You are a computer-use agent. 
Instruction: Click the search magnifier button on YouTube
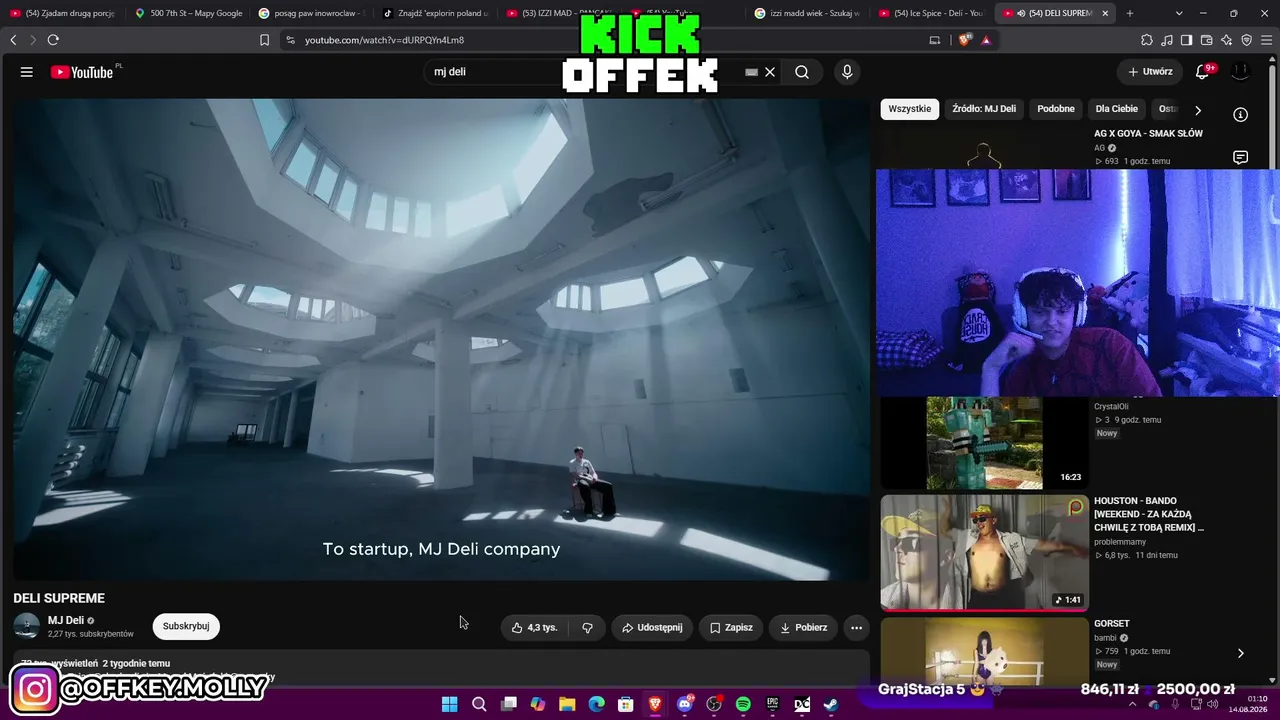pyautogui.click(x=802, y=72)
